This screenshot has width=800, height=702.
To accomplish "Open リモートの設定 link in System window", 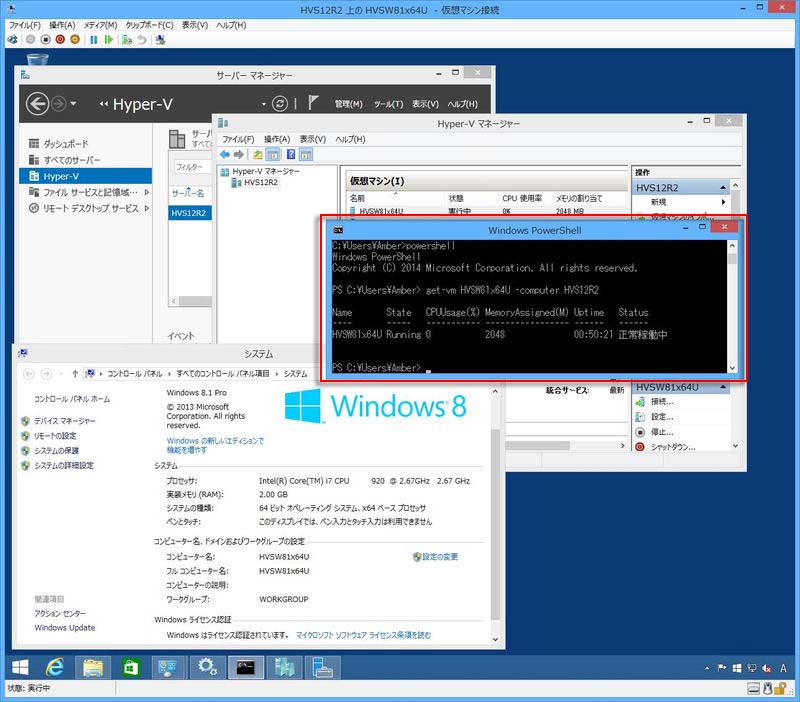I will 55,436.
